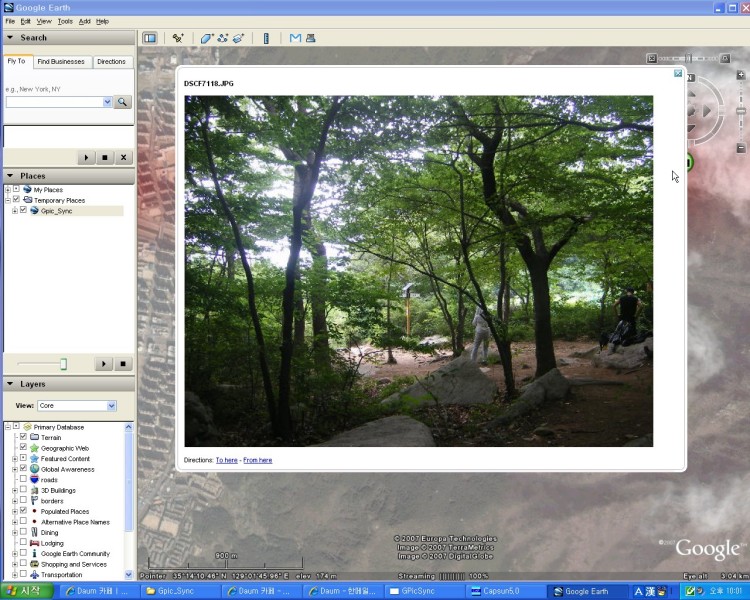Close the DSCF7118.JPG photo balloon
Viewport: 750px width, 600px height.
(x=678, y=73)
